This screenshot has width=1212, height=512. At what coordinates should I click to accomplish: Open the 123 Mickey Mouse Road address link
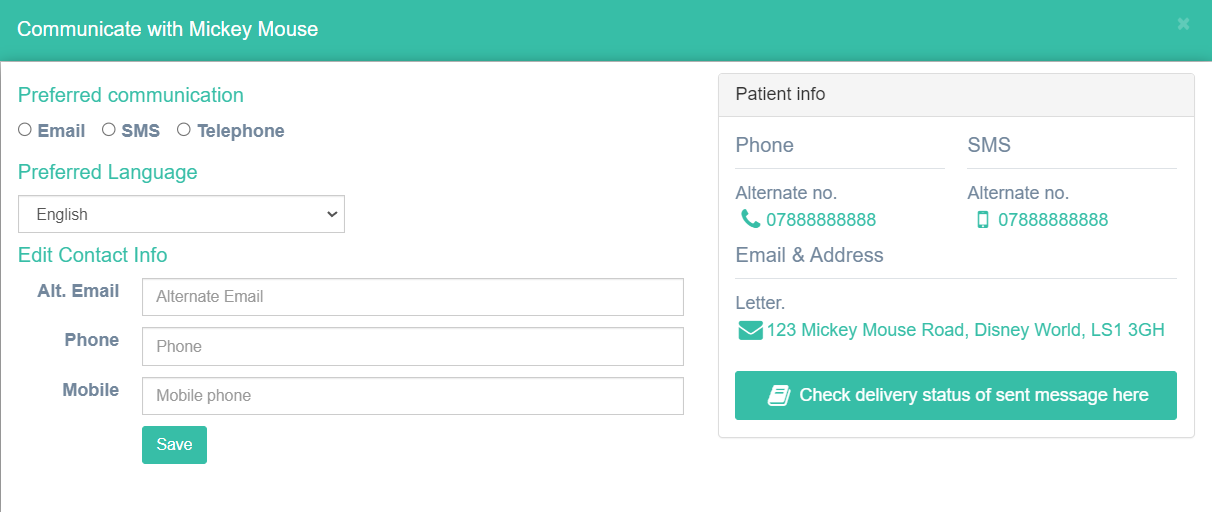(x=966, y=330)
